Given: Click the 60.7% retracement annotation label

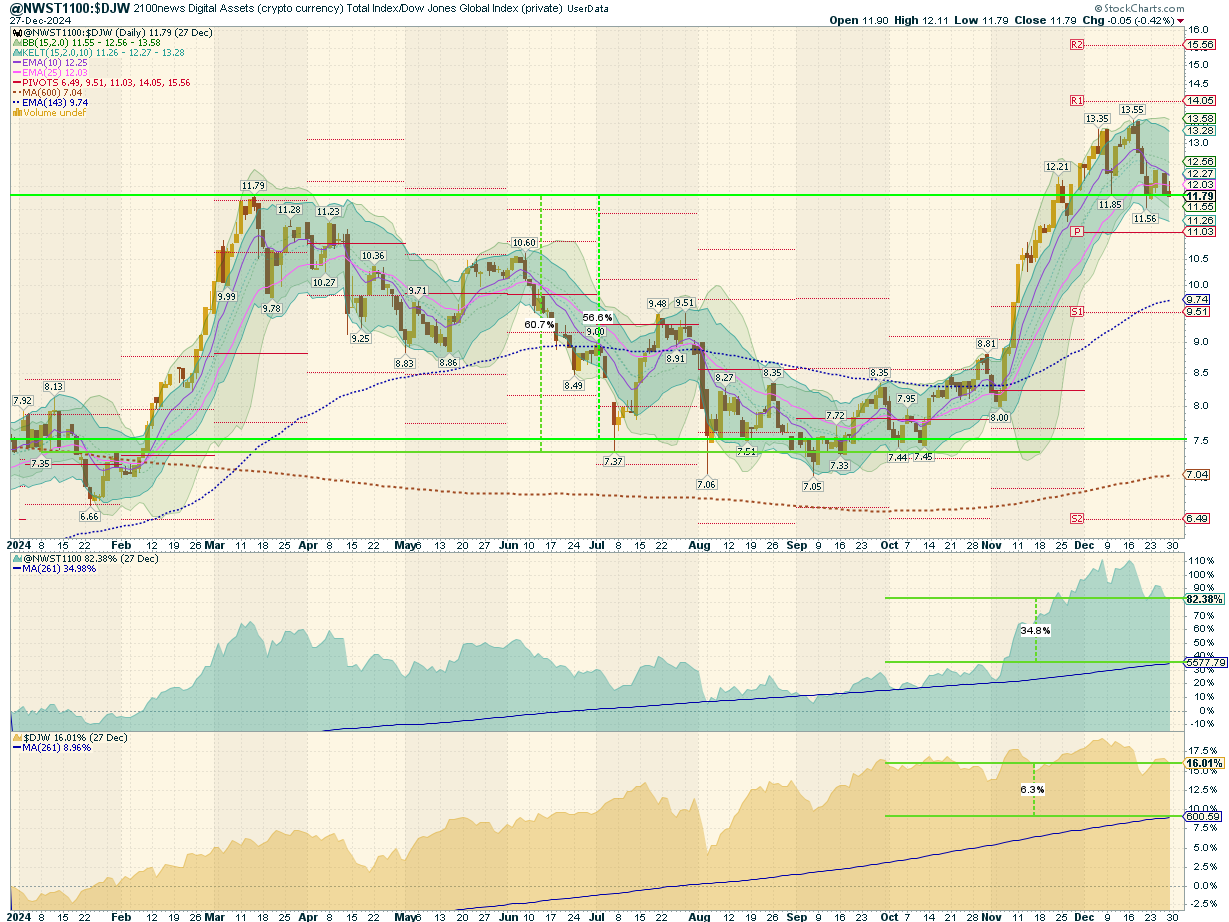Looking at the screenshot, I should 538,325.
